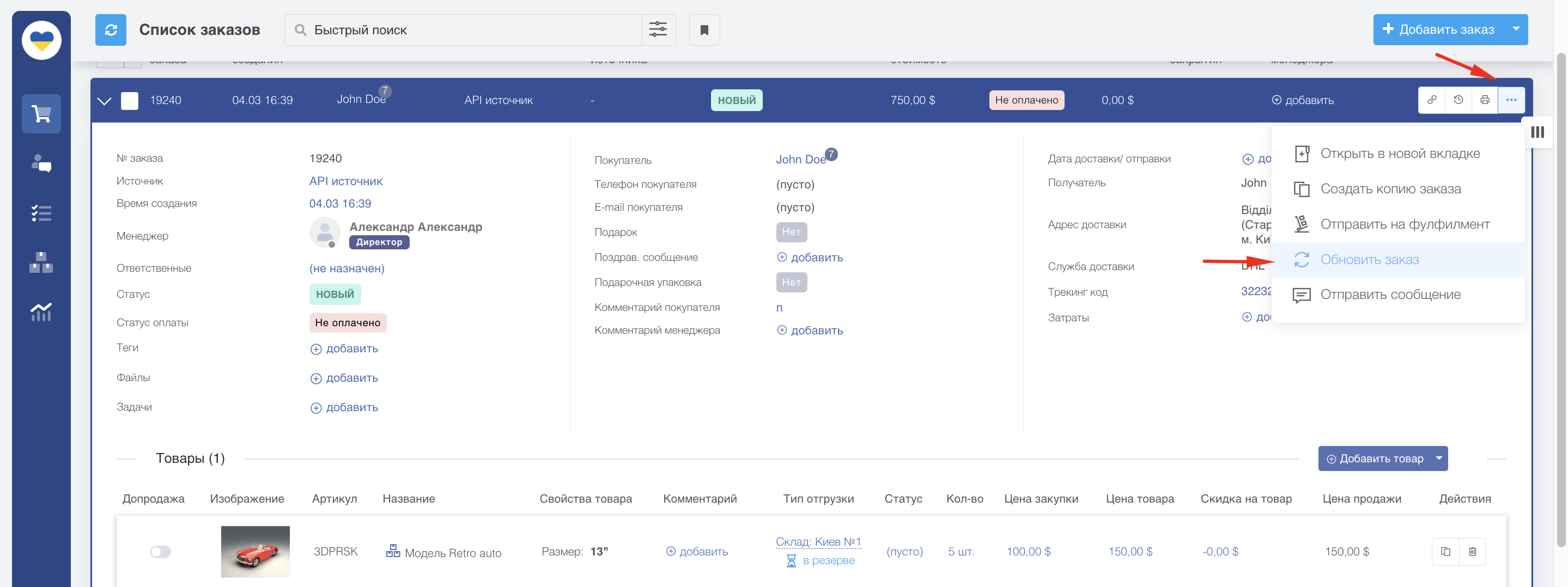
Task: Open the Добавить товар dropdown arrow
Action: pos(1439,458)
